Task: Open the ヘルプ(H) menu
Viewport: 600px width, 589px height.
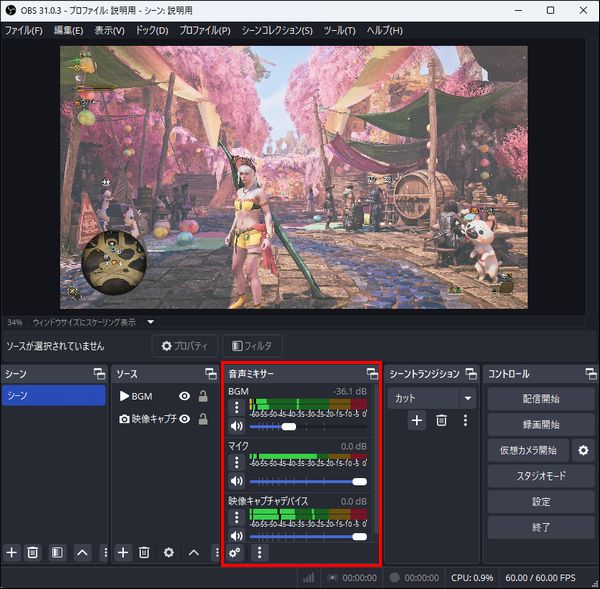Action: tap(385, 30)
